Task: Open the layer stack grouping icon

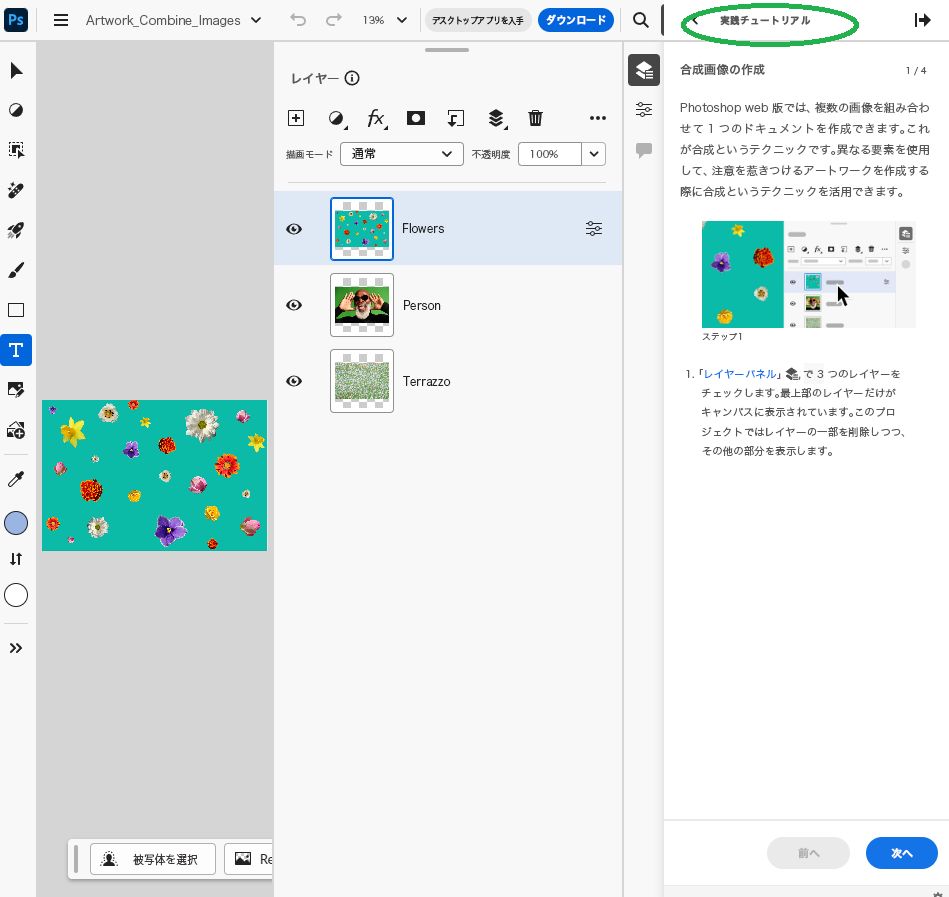Action: (496, 118)
